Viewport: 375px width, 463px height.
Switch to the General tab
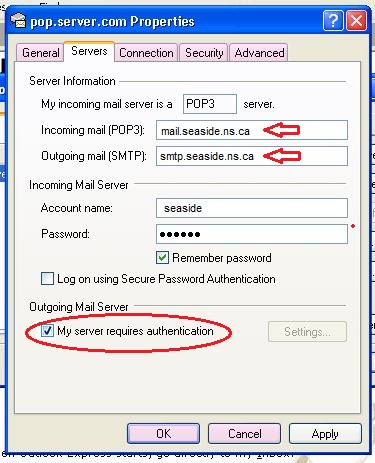click(40, 53)
